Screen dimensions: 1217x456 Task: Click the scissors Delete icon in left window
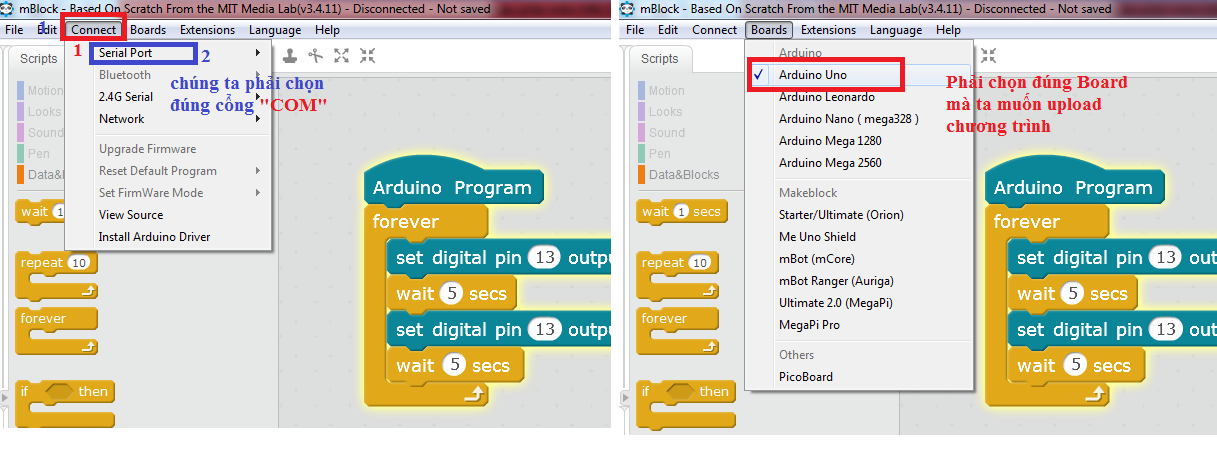[x=317, y=56]
